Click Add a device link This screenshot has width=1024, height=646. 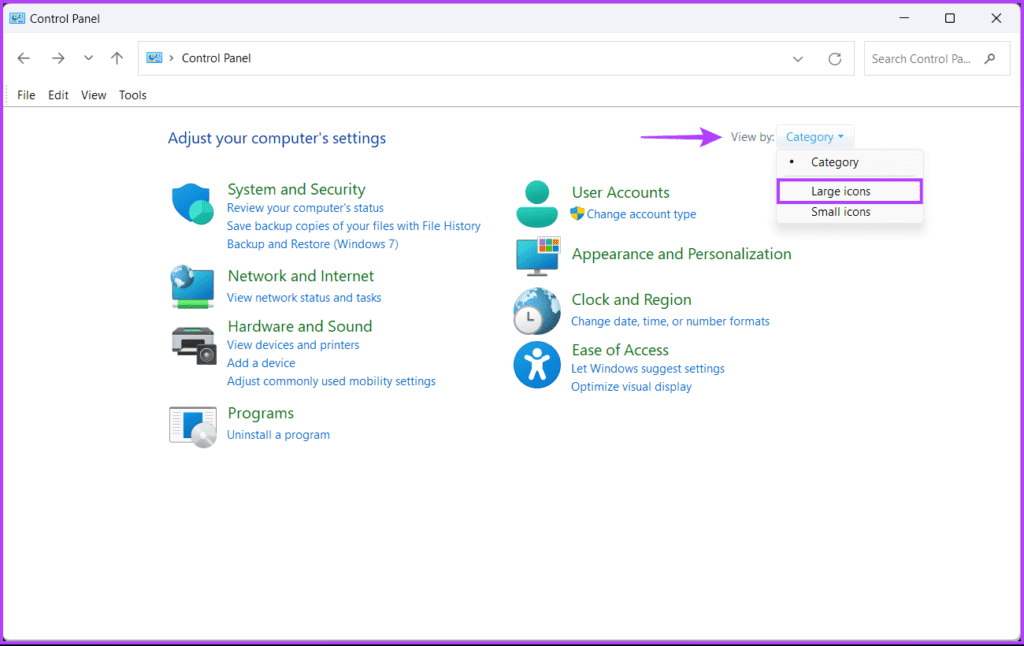(261, 363)
